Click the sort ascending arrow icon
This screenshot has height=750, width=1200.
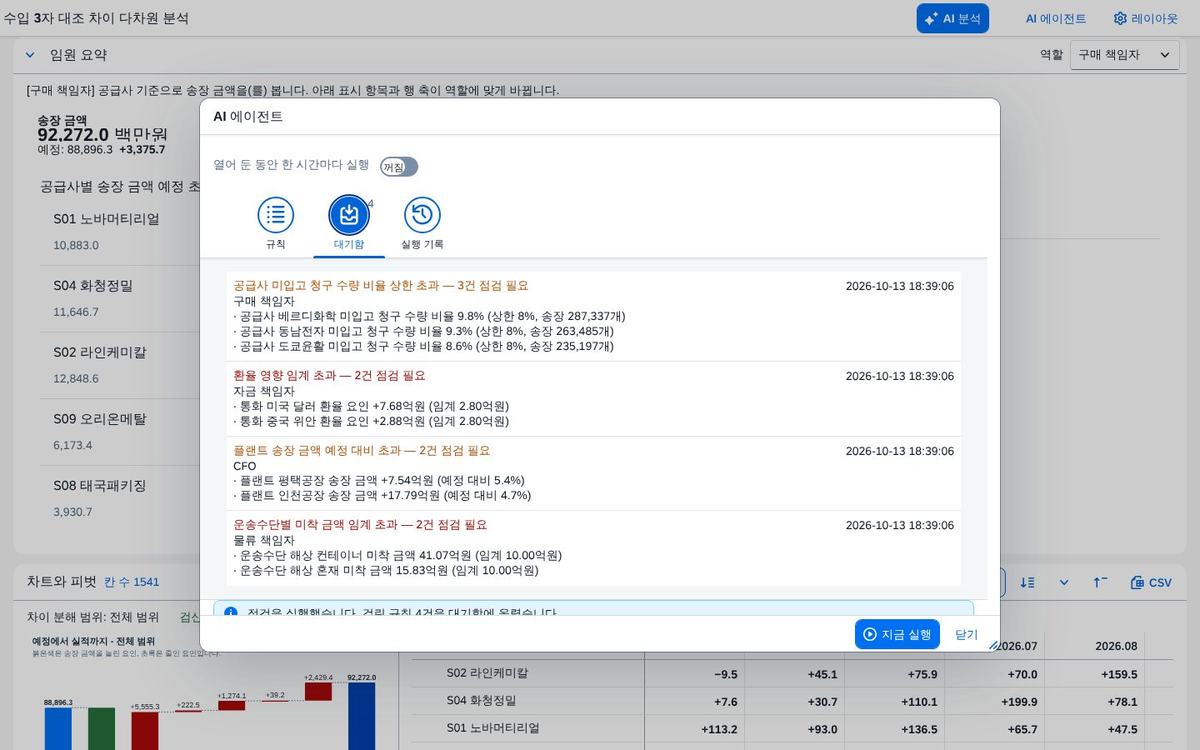1100,582
